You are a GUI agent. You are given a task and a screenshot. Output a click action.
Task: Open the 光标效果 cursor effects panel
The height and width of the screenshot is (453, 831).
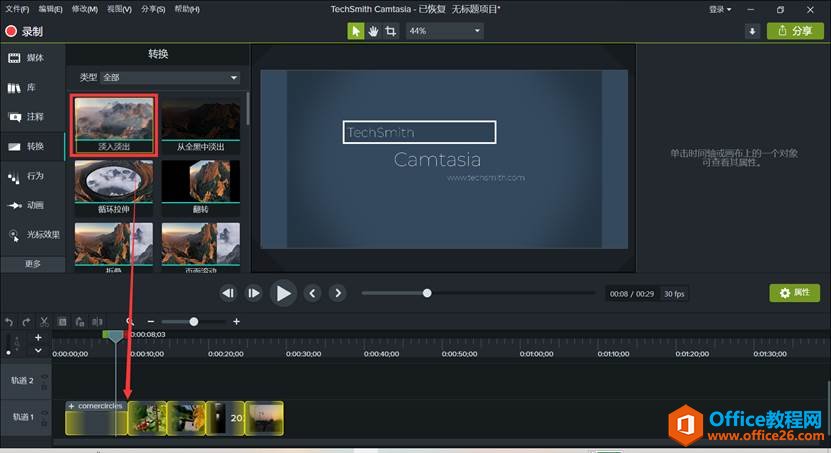32,235
